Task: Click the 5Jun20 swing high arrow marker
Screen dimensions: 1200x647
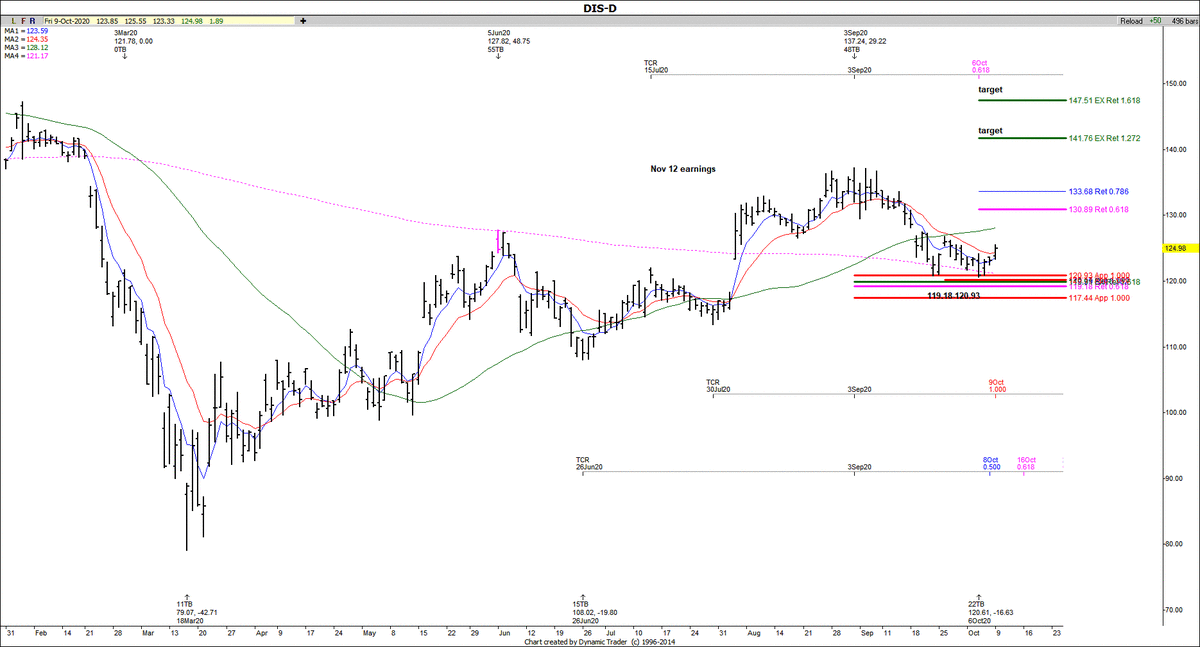Action: [497, 56]
